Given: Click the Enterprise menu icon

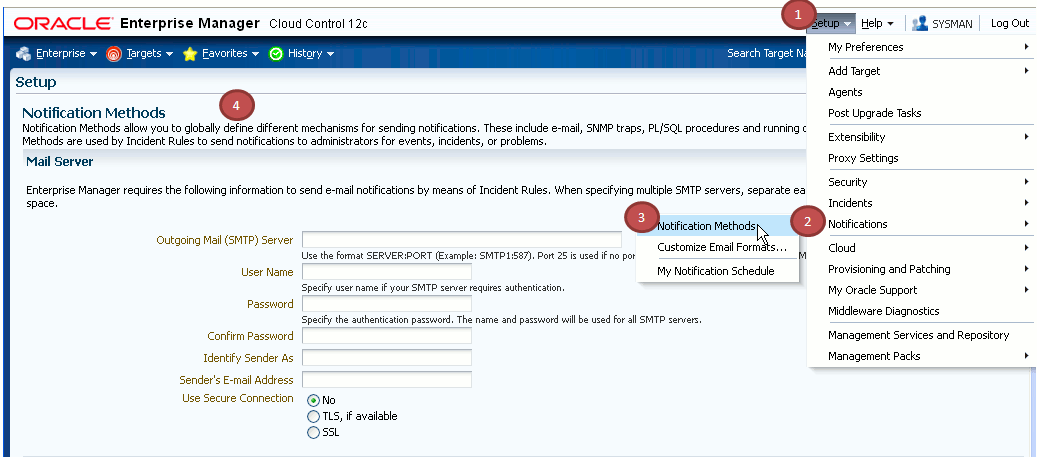Looking at the screenshot, I should (x=24, y=54).
